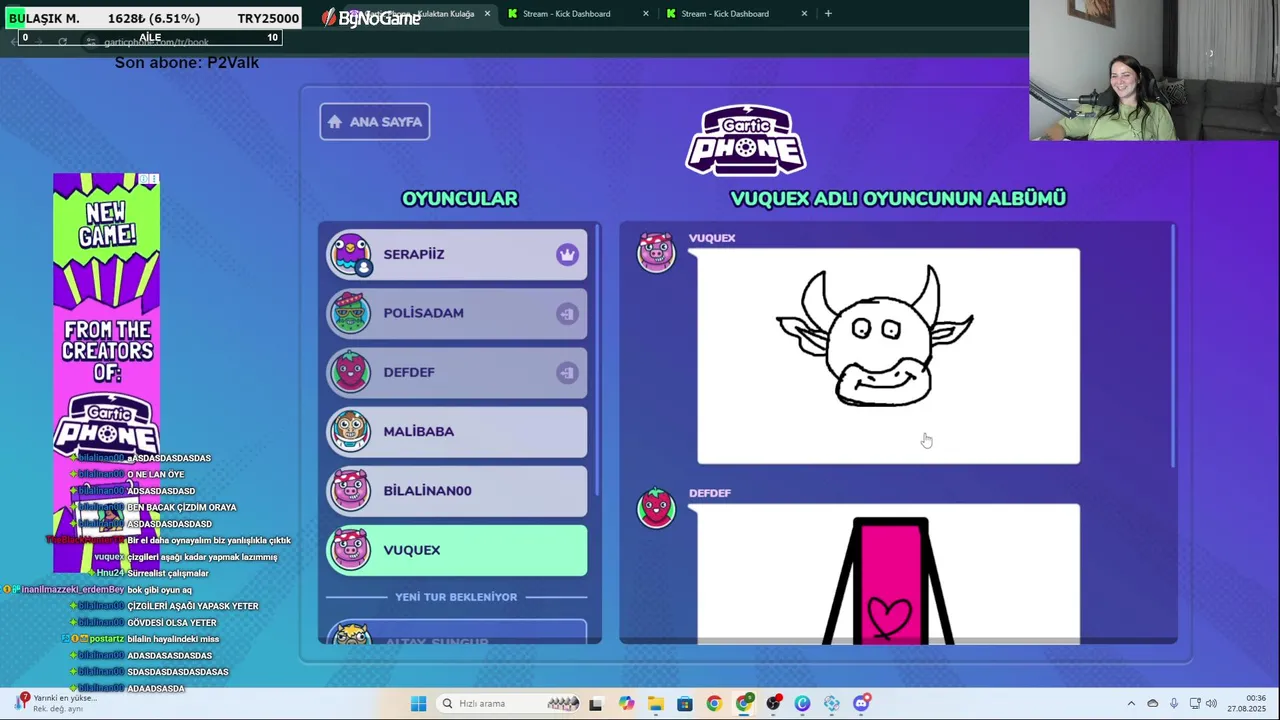Click the ANA SAYFA home button
The image size is (1280, 720).
[x=375, y=122]
